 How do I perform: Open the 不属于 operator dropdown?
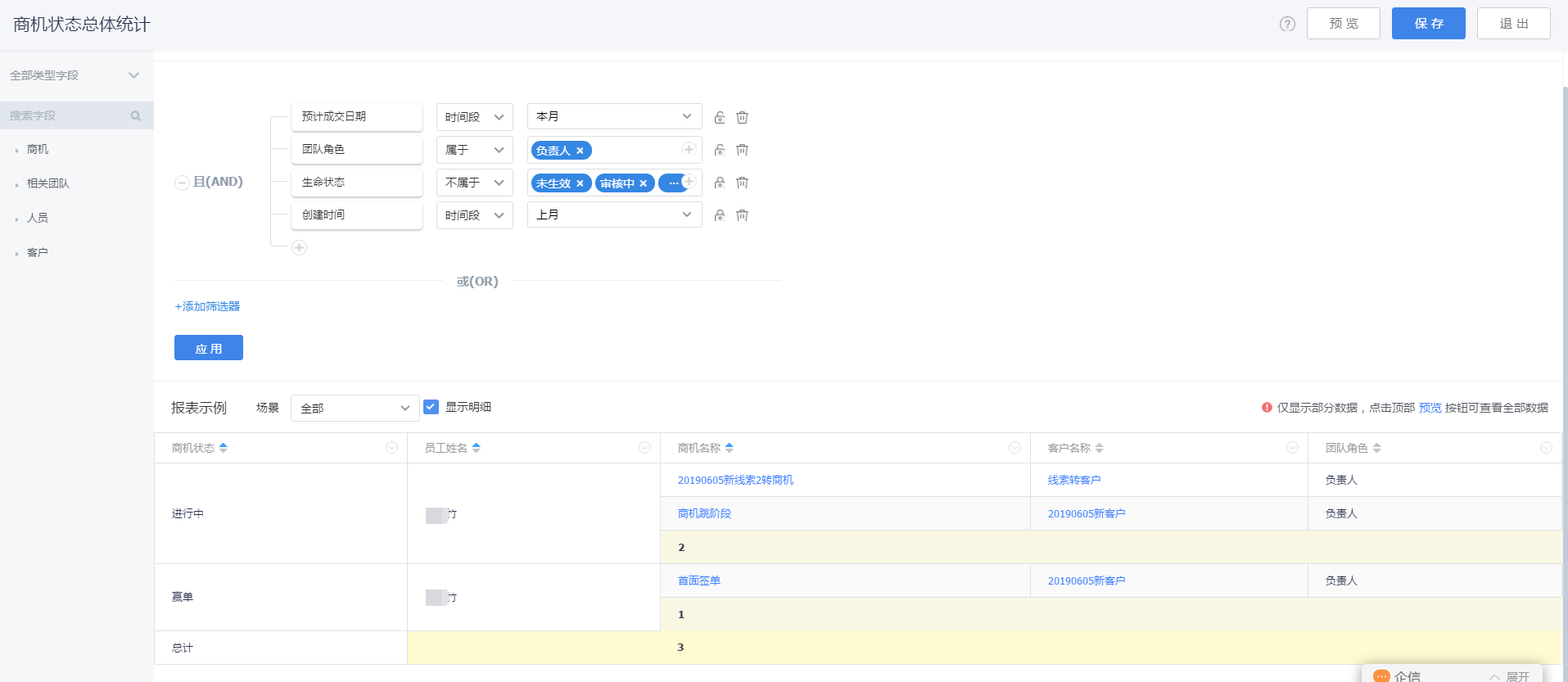point(475,183)
